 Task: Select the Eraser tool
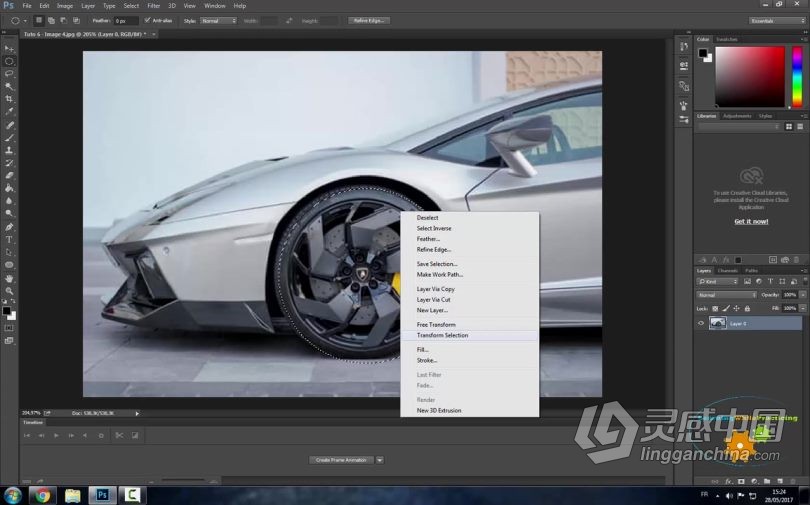(x=9, y=176)
